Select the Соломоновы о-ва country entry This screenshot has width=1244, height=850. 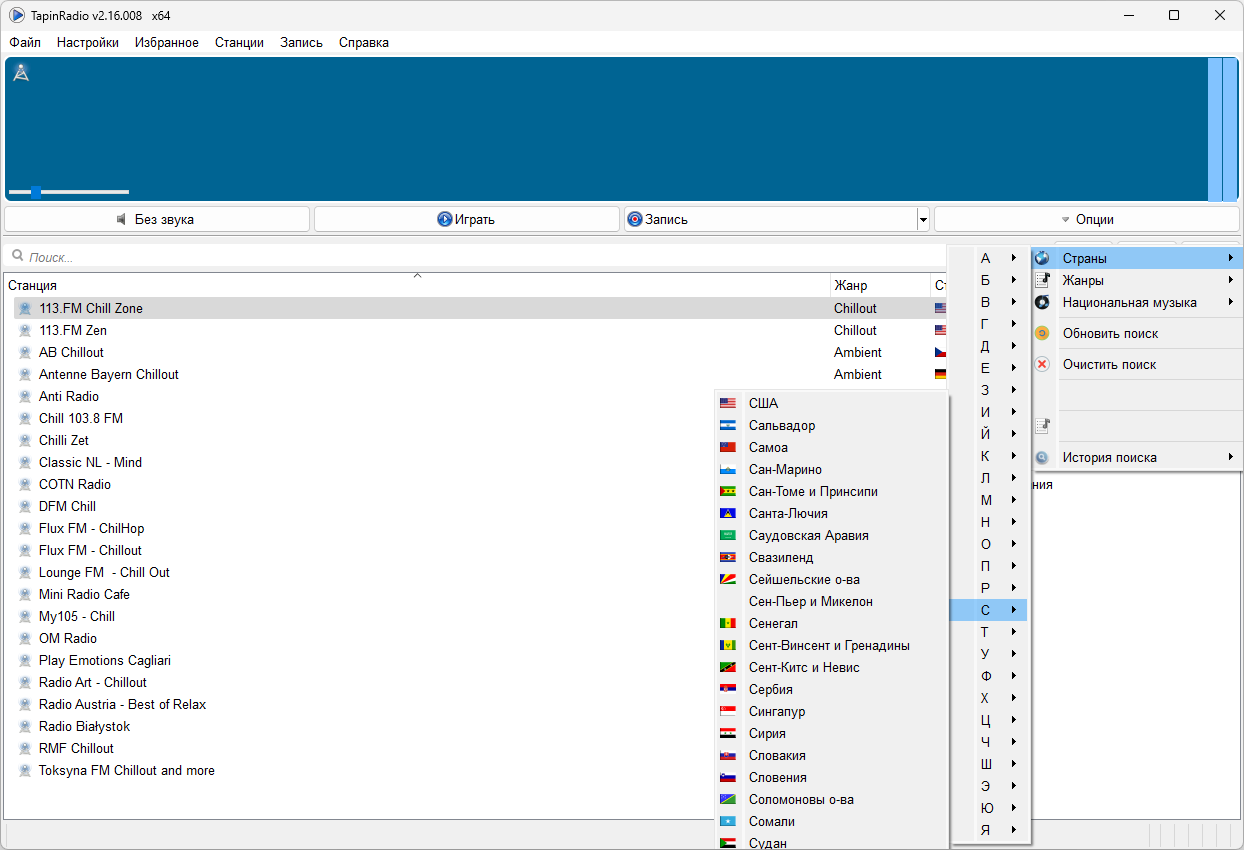pos(831,799)
